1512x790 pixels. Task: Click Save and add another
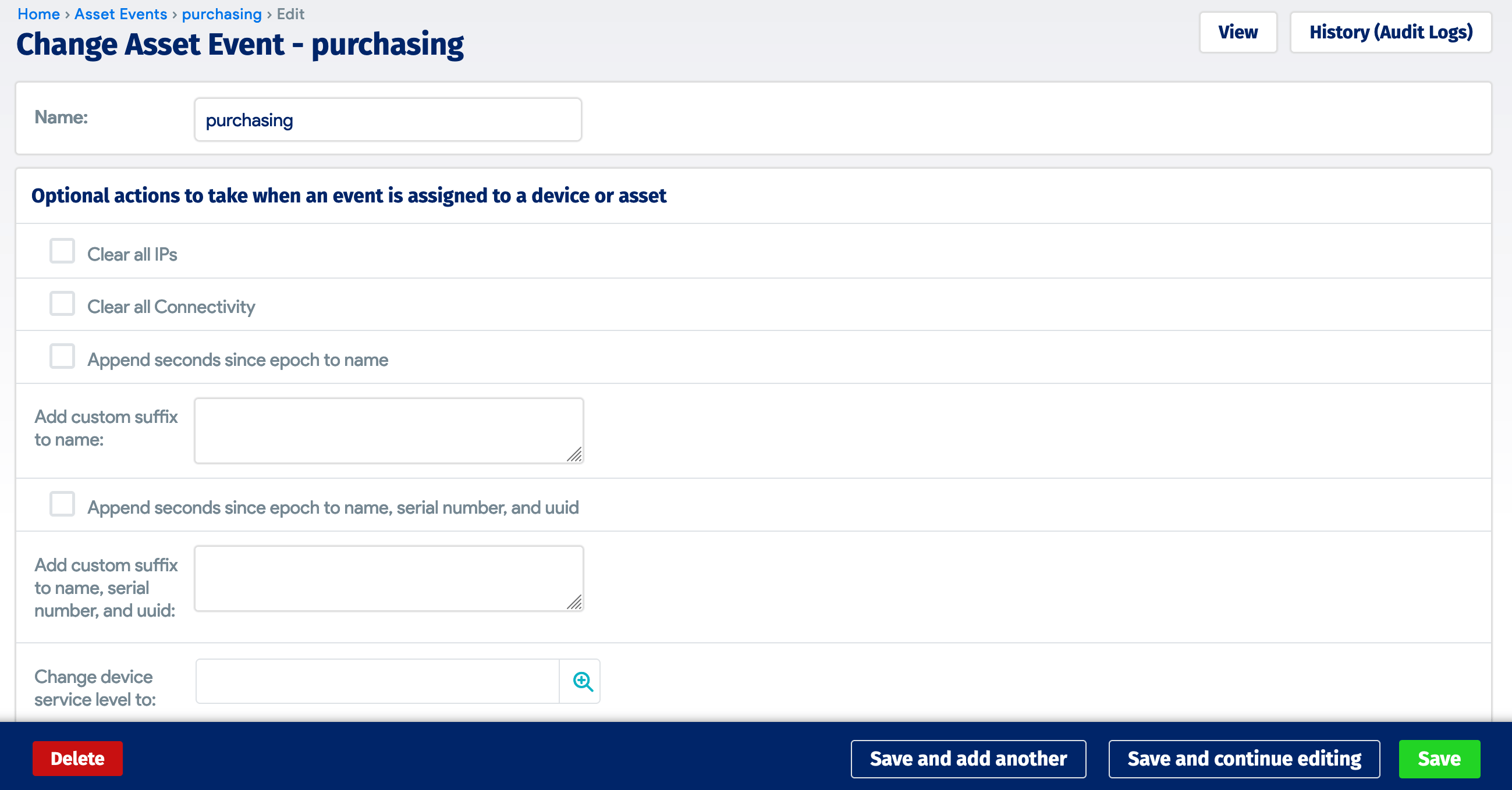[968, 759]
